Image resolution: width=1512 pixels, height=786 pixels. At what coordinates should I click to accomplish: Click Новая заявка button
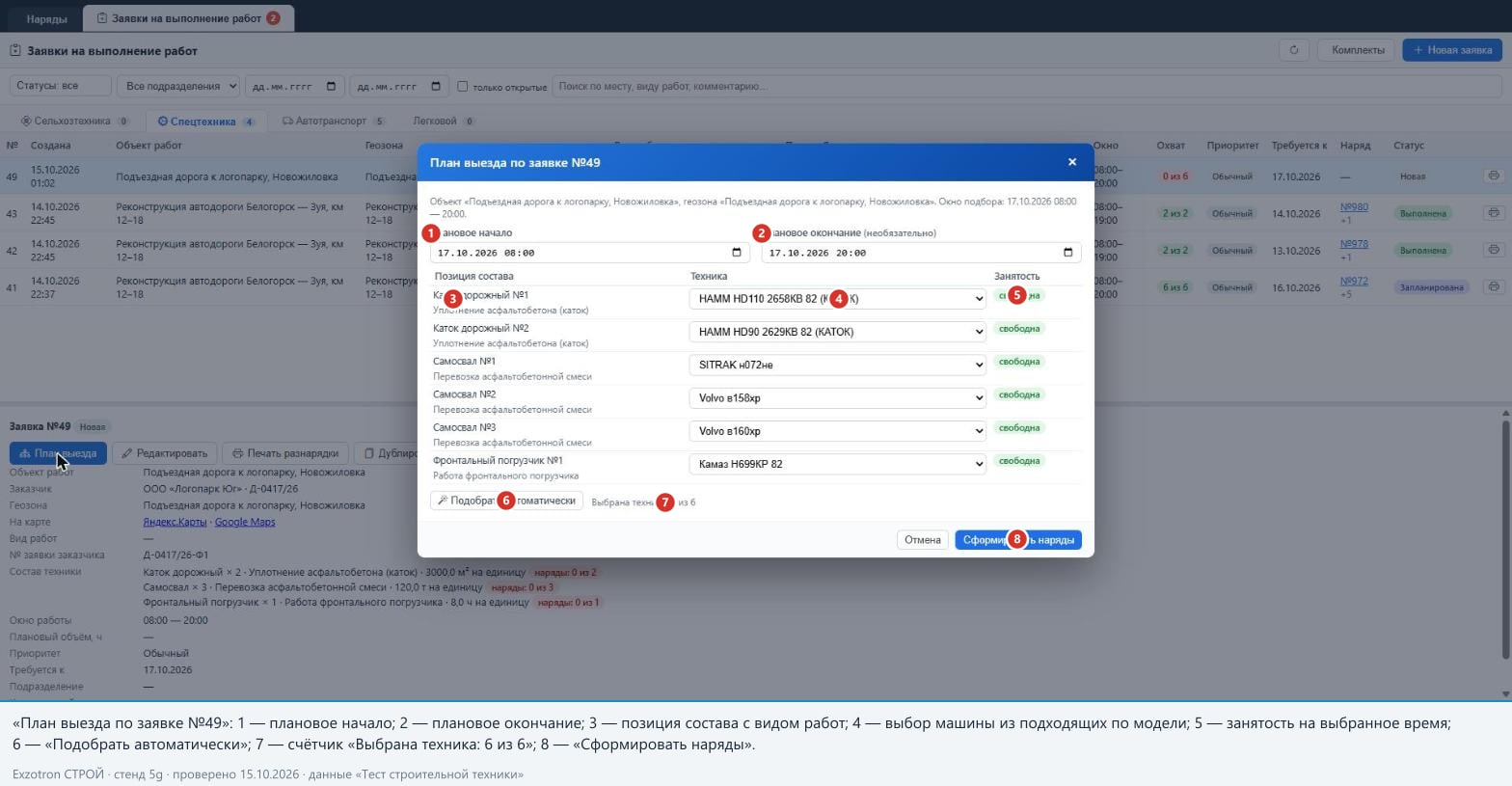[1451, 50]
